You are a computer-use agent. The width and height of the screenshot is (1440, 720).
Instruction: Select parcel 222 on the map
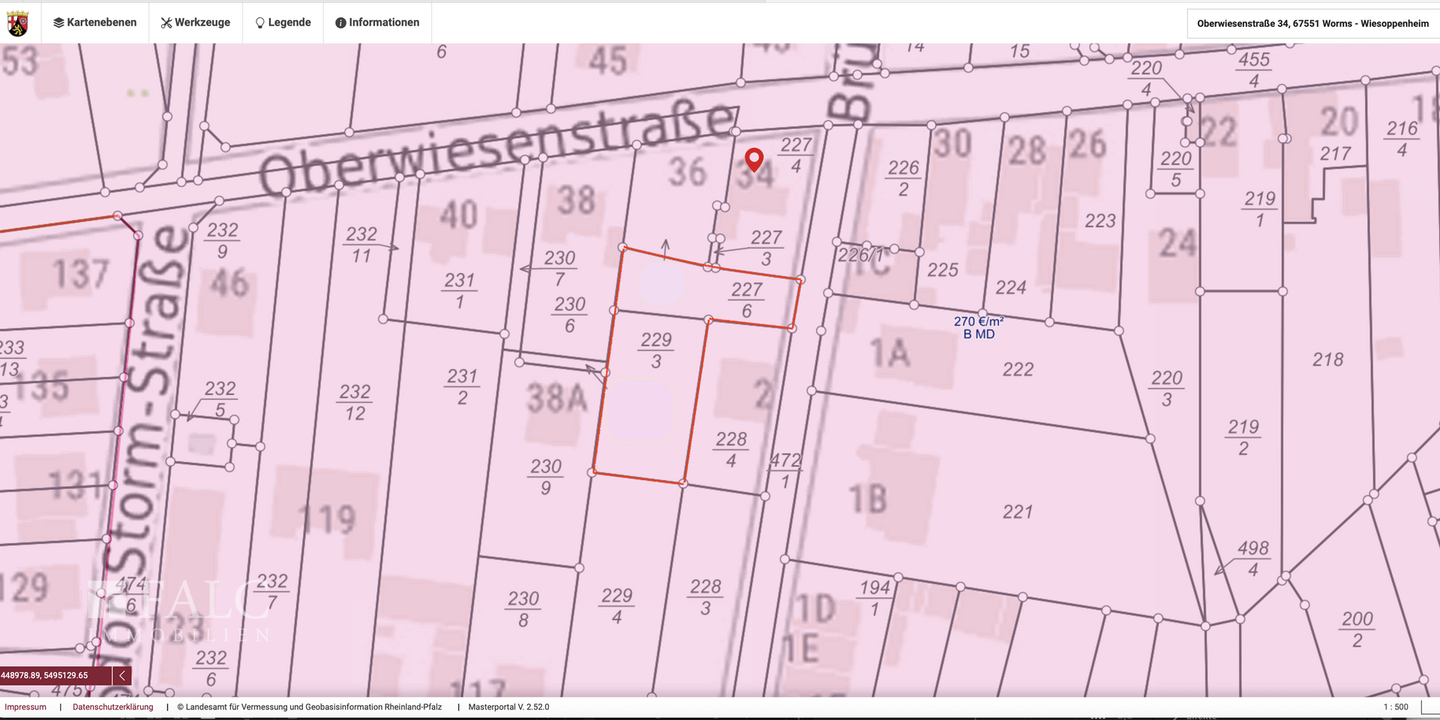point(1017,370)
